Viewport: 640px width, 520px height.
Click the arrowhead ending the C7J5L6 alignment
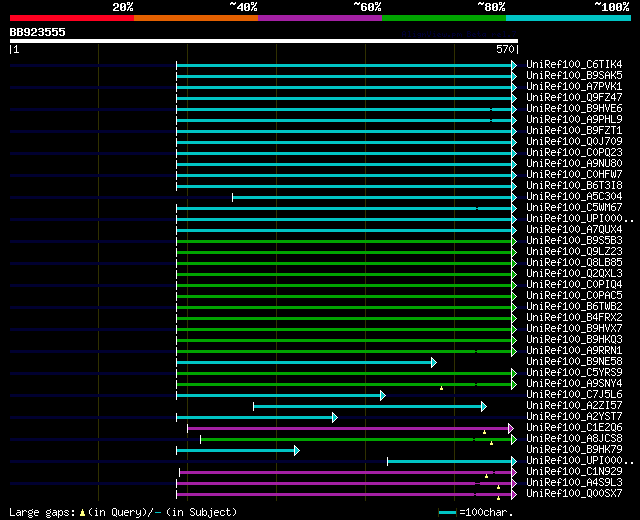click(x=383, y=396)
